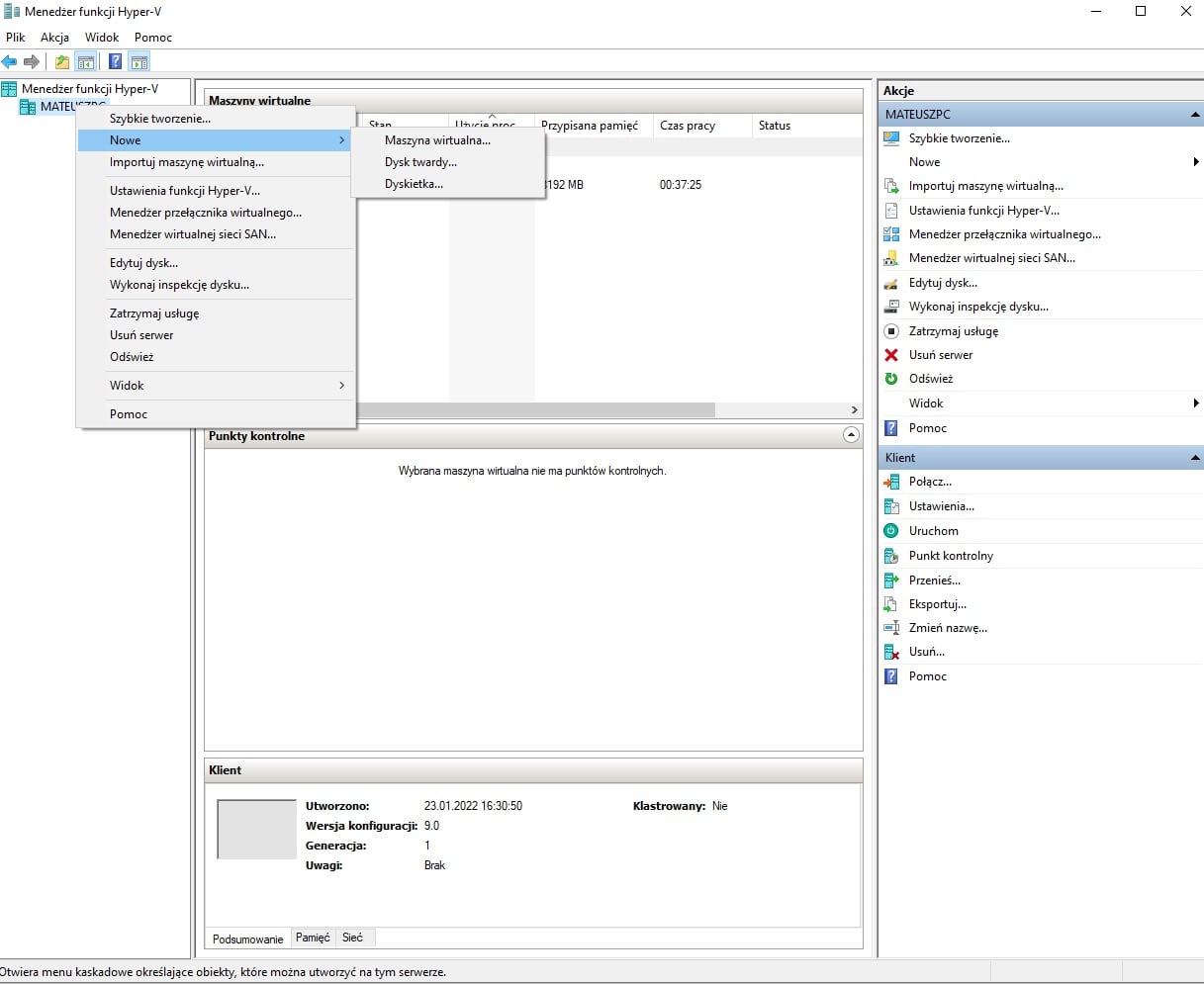1204x984 pixels.
Task: Select Usuń serwer in the context menu
Action: (216, 335)
